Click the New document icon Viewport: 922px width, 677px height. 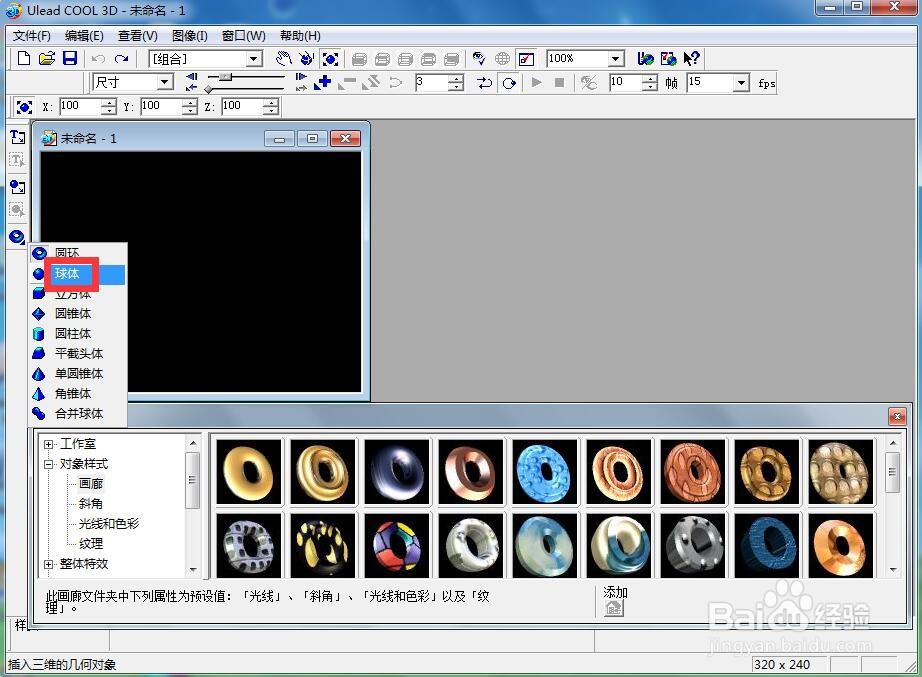[24, 58]
